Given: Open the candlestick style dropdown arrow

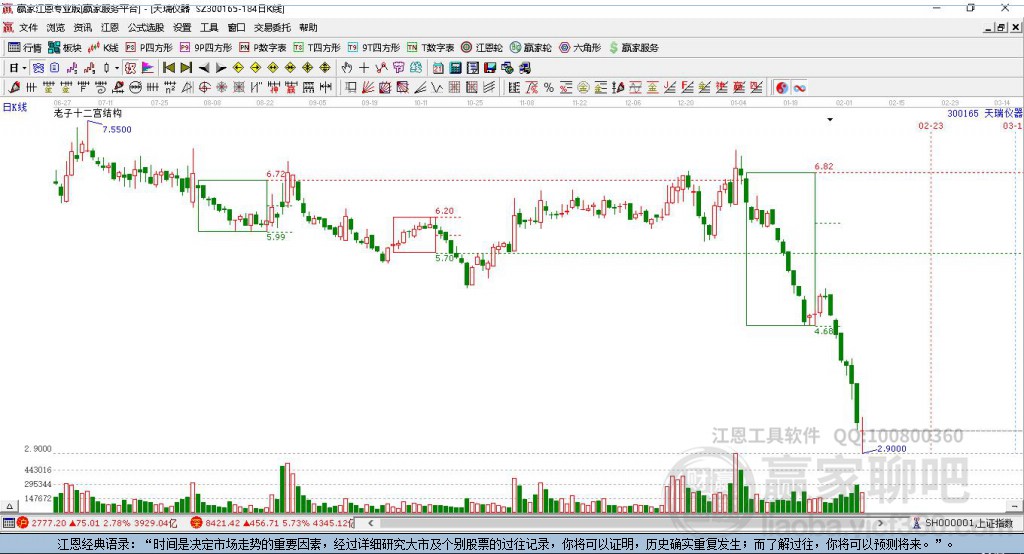Looking at the screenshot, I should click(x=116, y=68).
